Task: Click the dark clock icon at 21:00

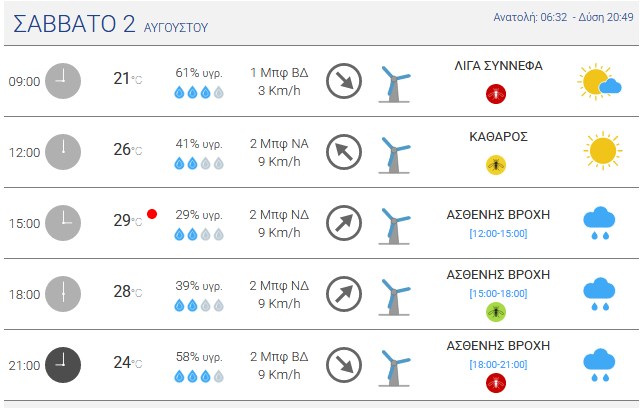Action: [x=63, y=365]
